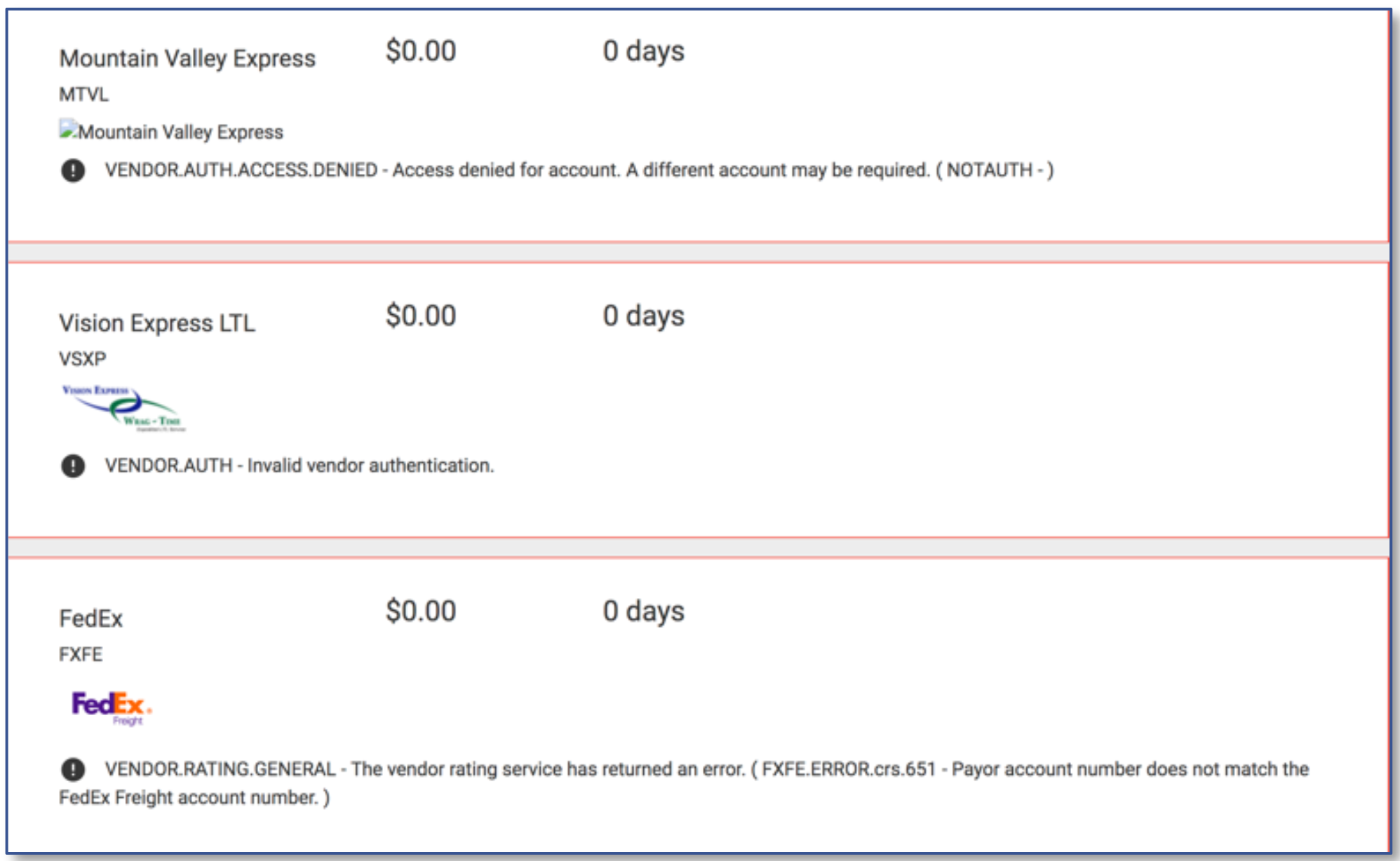Click the VENDOR.RATING.GENERAL error message
Image resolution: width=1400 pixels, height=861 pixels.
pyautogui.click(x=684, y=783)
